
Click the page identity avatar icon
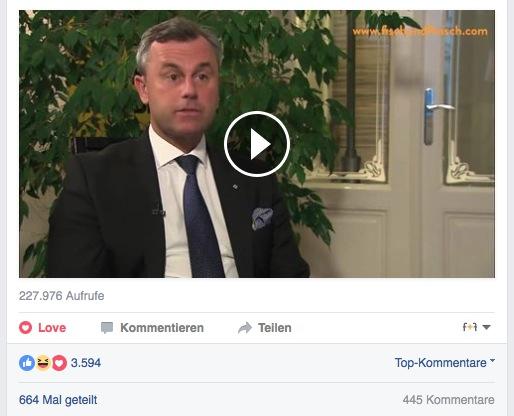[x=470, y=327]
